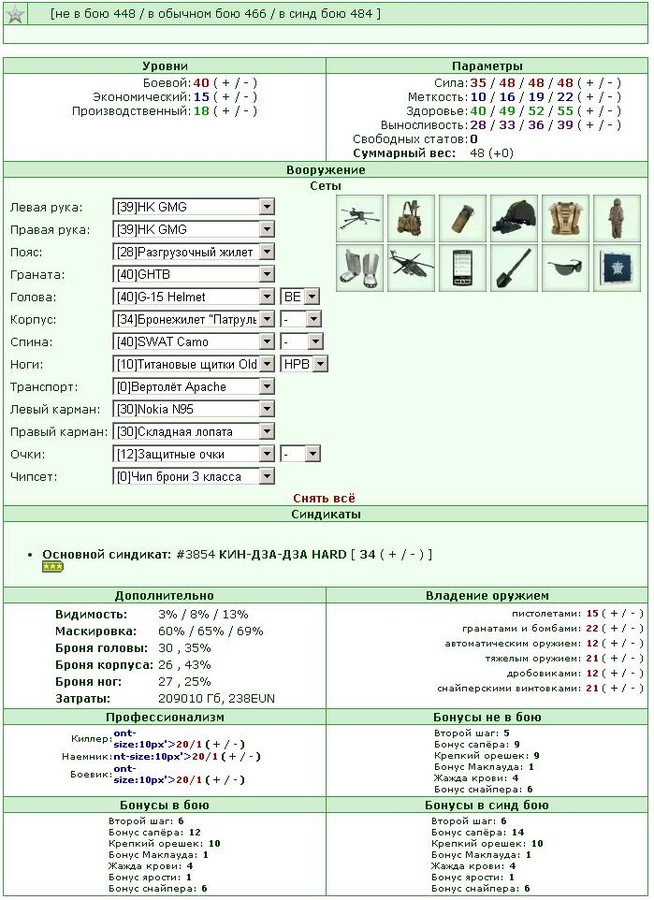Click the + / - next to Меткость

(599, 96)
